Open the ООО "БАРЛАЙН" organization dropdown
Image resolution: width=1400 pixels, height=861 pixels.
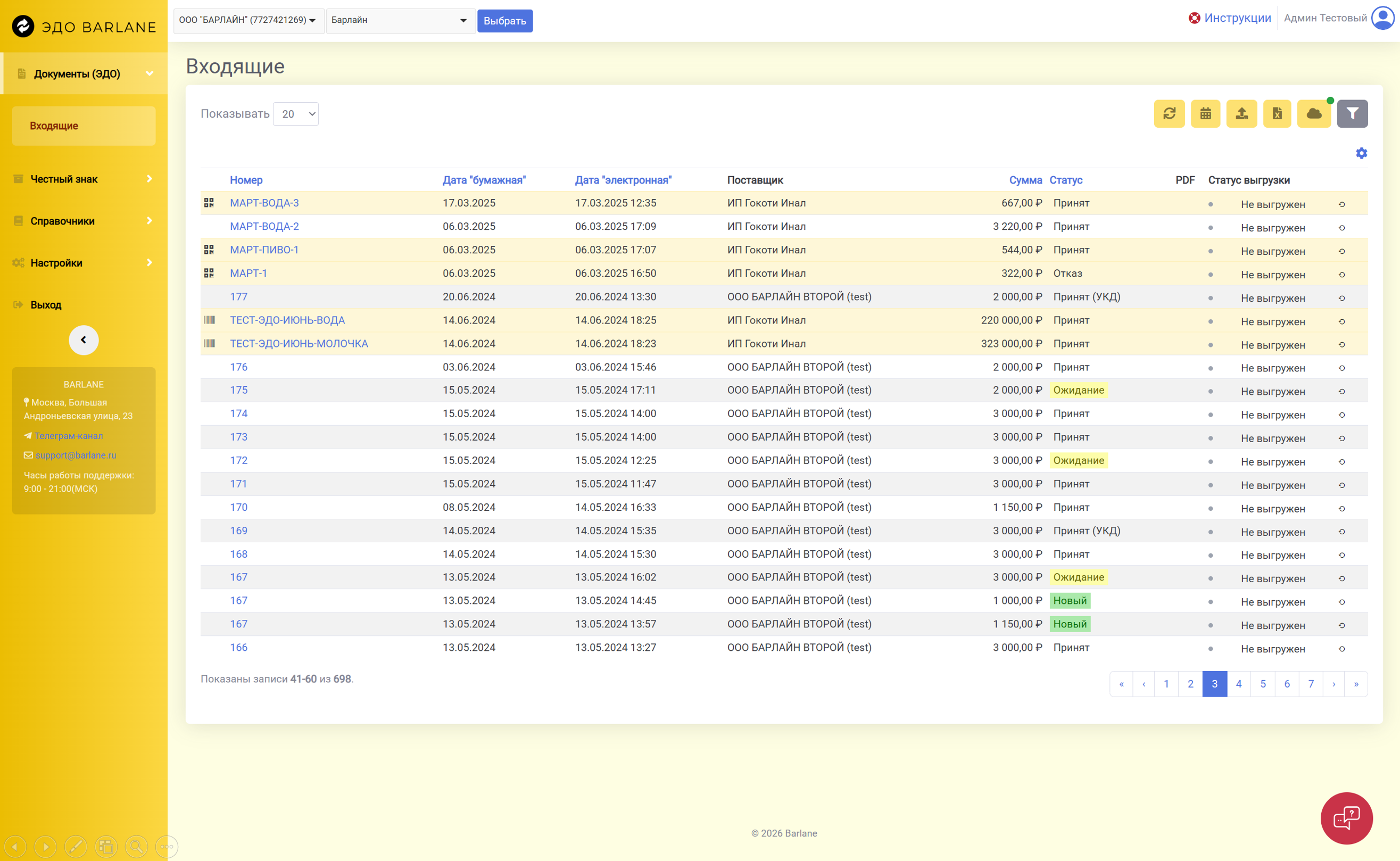249,21
